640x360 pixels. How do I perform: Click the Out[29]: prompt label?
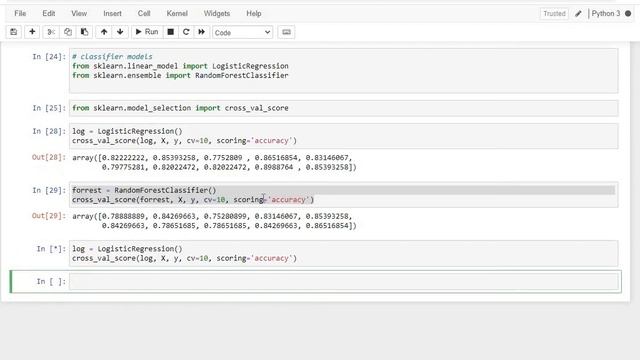point(49,216)
